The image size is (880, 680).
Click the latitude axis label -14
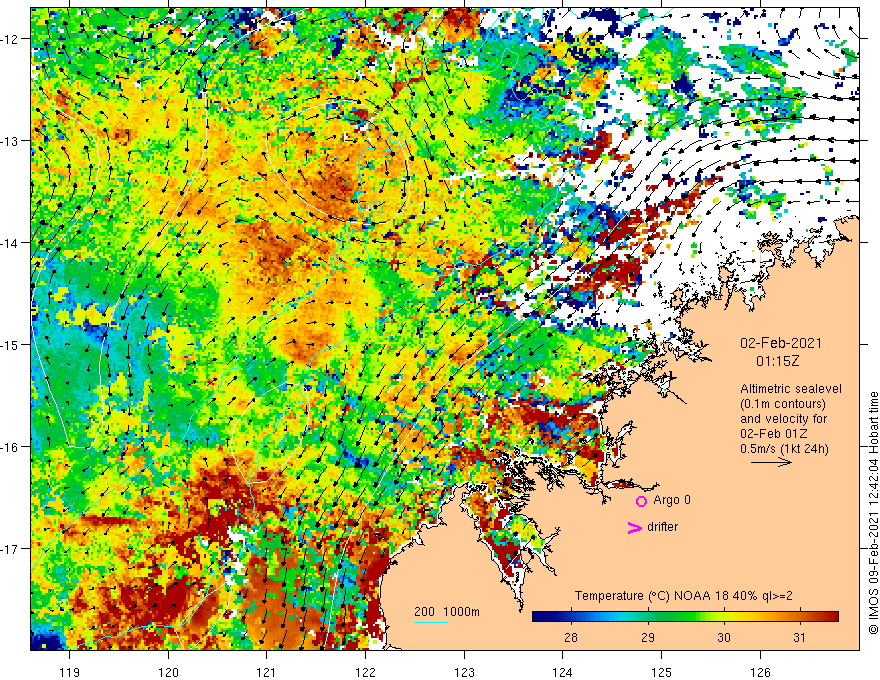(x=10, y=243)
